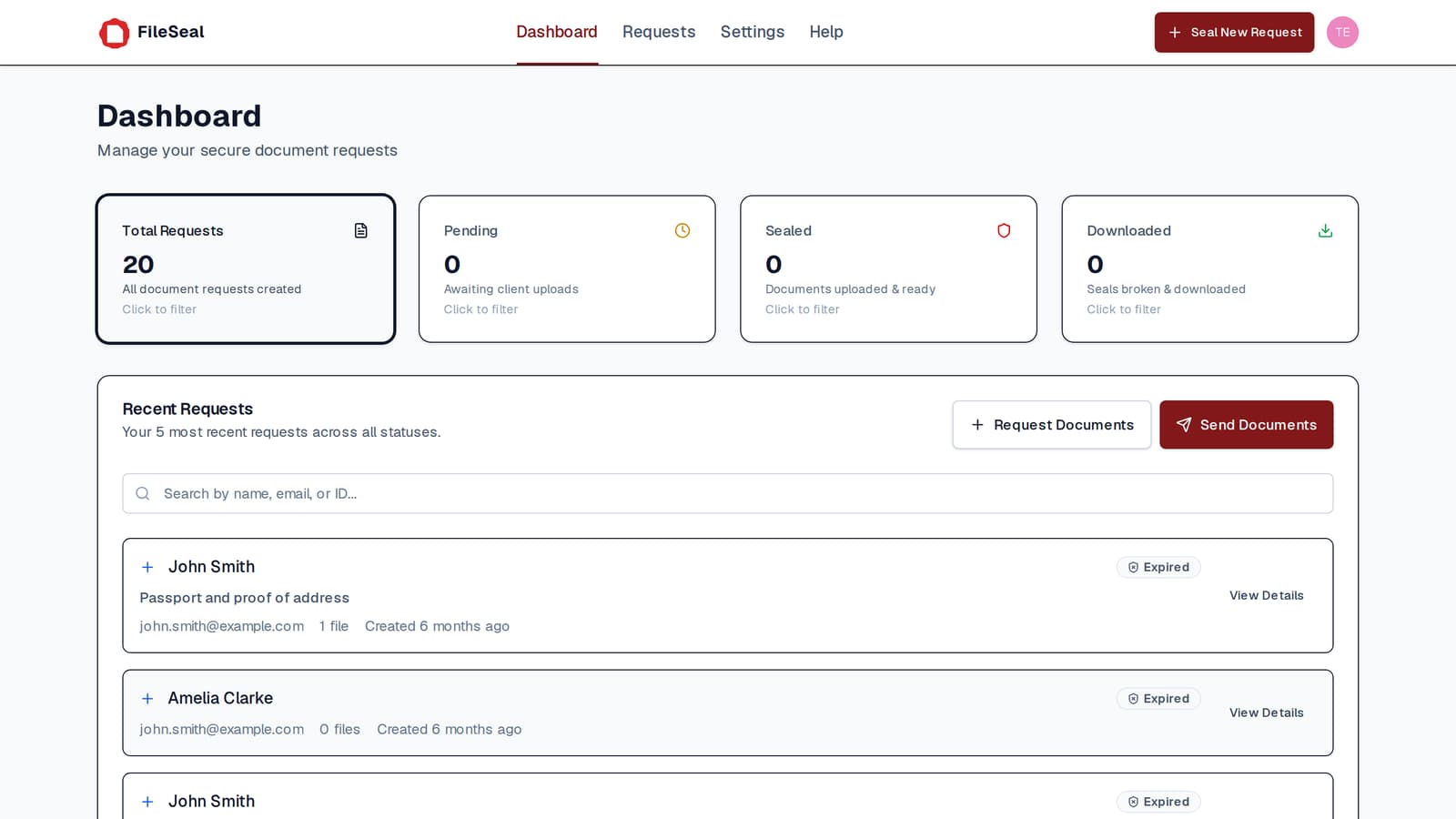
Task: Click the Seal New Request button
Action: point(1234,33)
